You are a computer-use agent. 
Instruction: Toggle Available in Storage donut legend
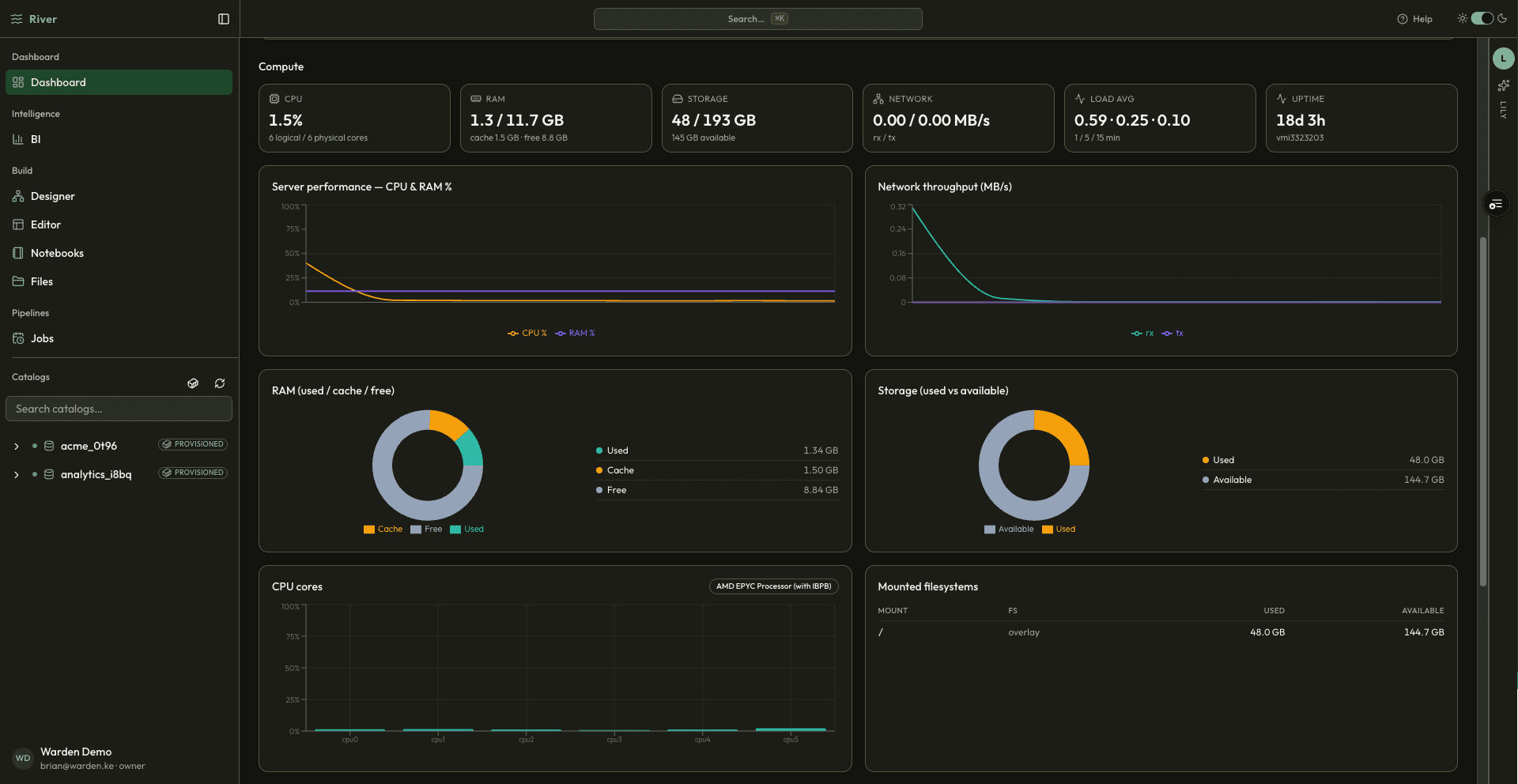coord(1009,530)
